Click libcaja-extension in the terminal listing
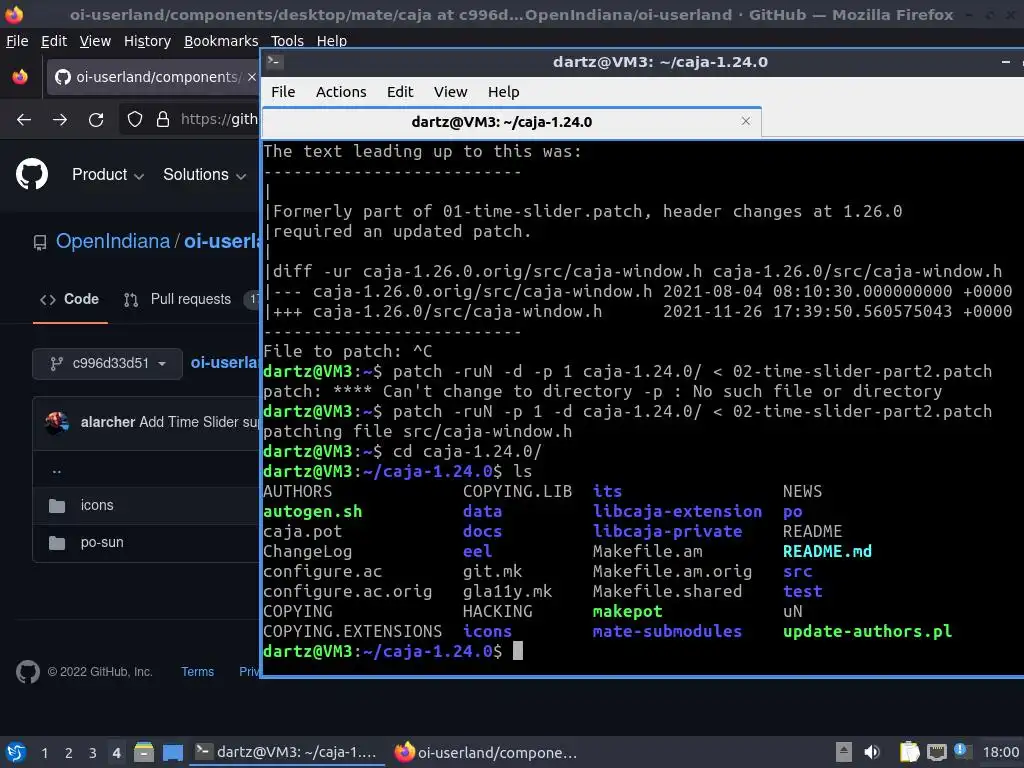 677,511
